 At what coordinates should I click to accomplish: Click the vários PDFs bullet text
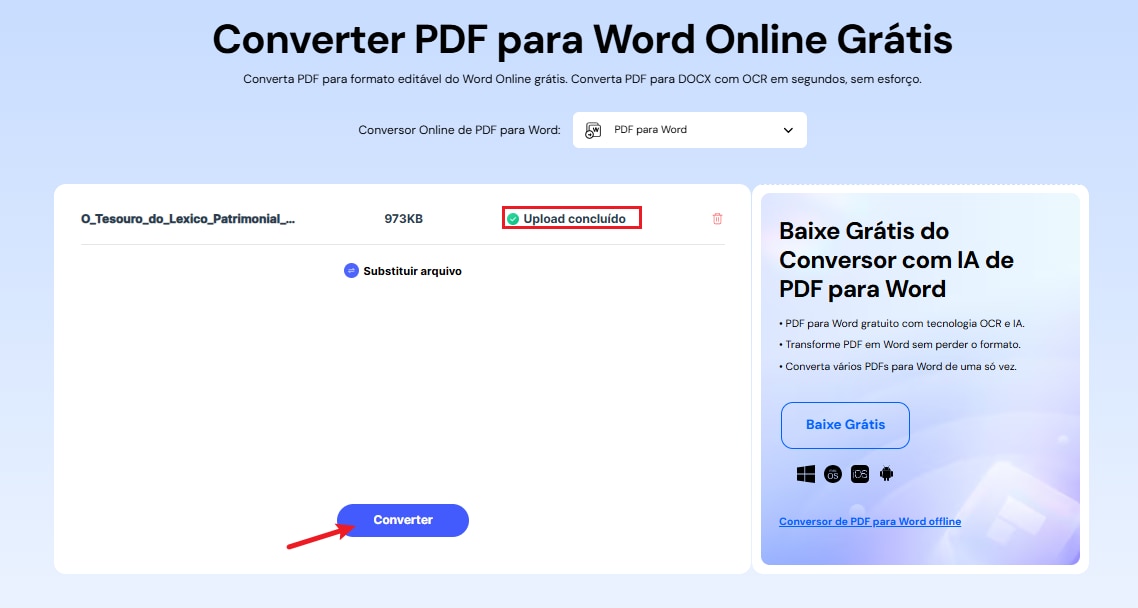pos(898,366)
